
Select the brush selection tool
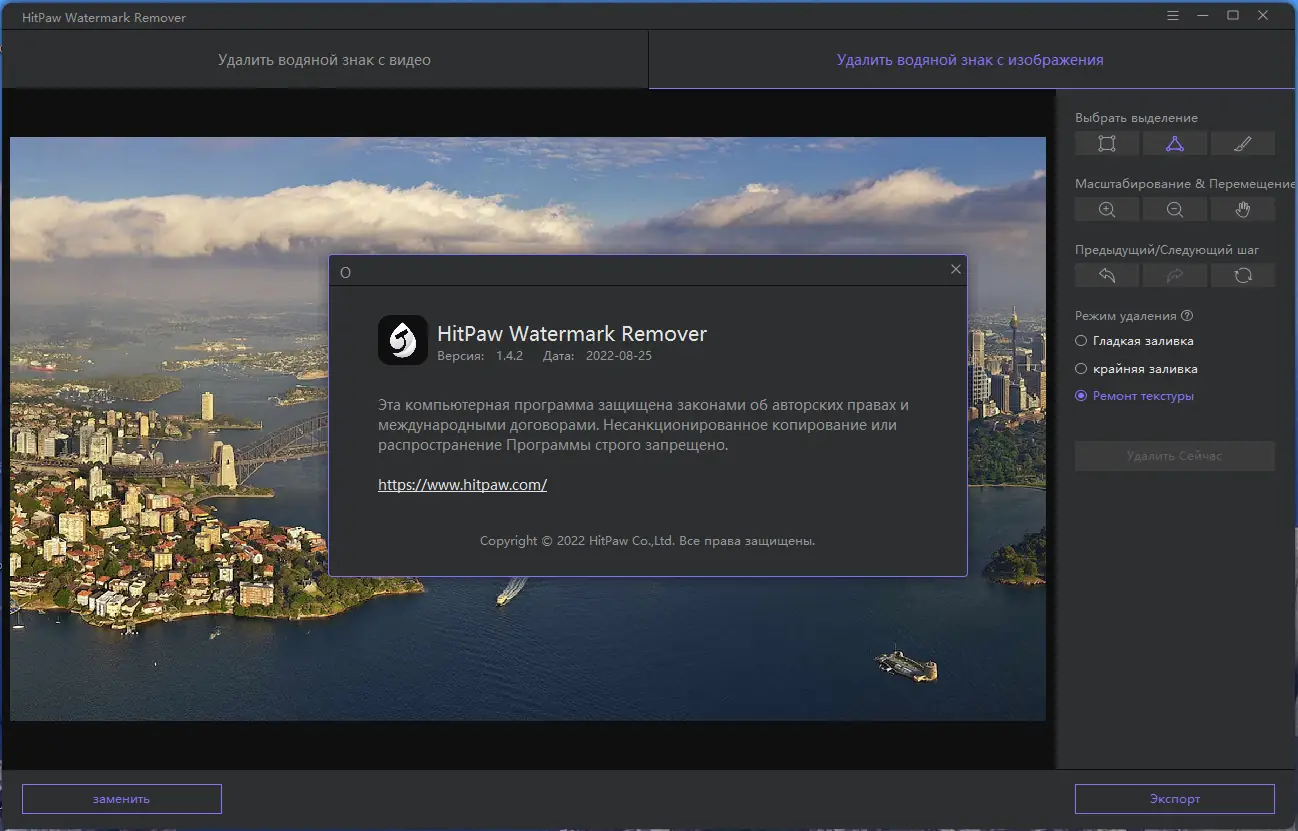click(x=1243, y=144)
